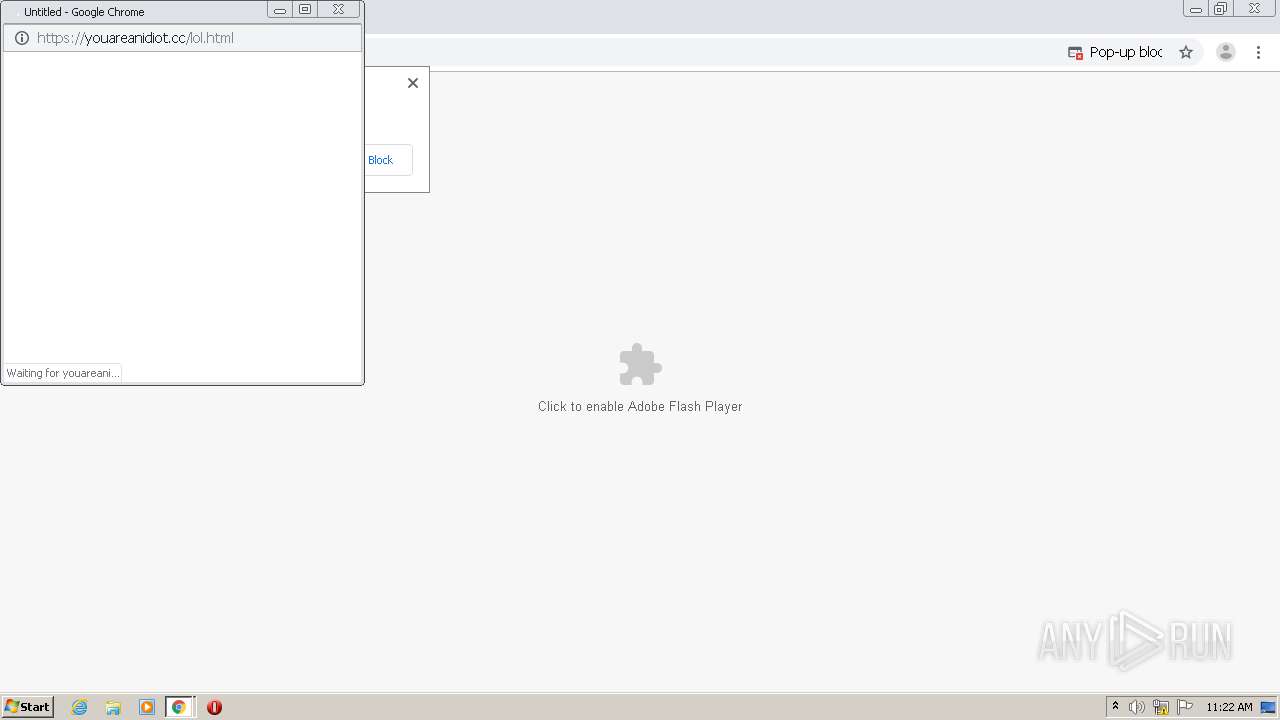Open Windows Media Player from taskbar
Image resolution: width=1280 pixels, height=720 pixels.
[x=147, y=707]
